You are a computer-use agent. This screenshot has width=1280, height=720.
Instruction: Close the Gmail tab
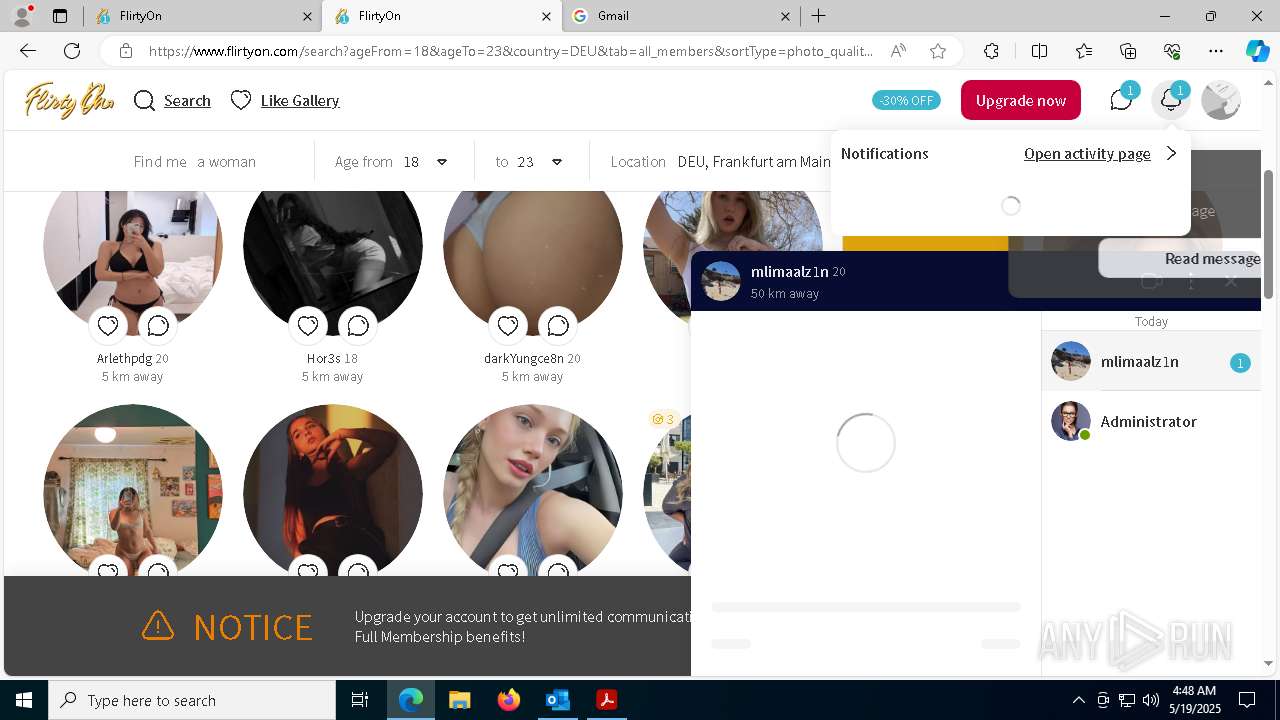pos(785,16)
